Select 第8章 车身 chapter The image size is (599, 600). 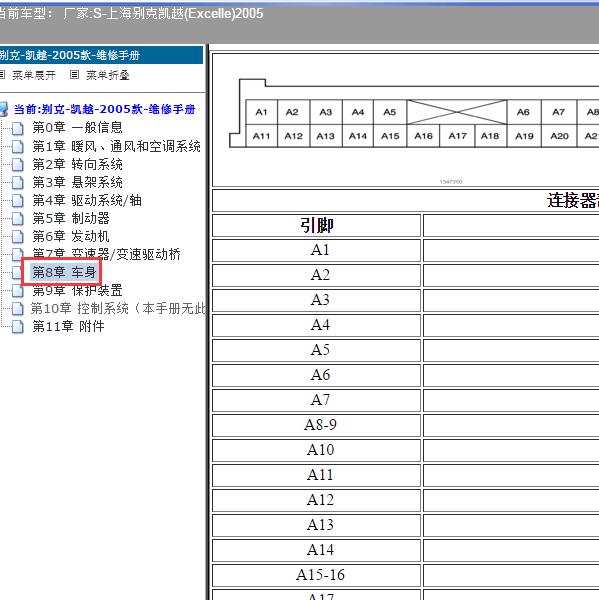pyautogui.click(x=64, y=272)
